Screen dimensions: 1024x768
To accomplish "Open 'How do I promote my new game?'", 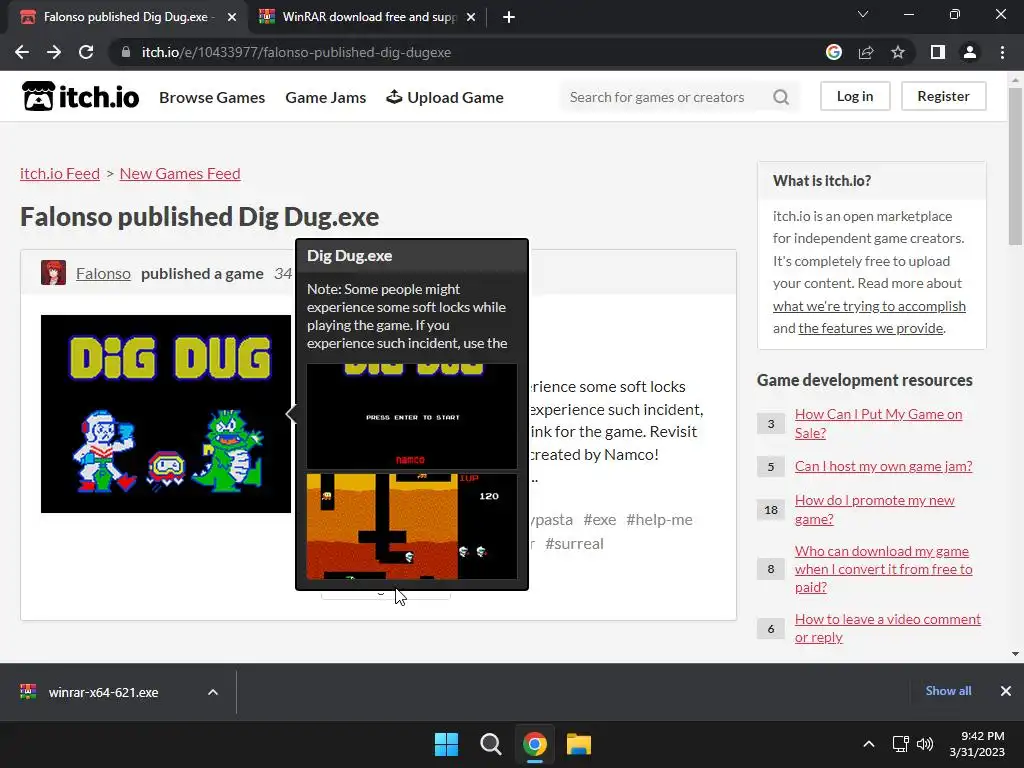I will (x=874, y=509).
